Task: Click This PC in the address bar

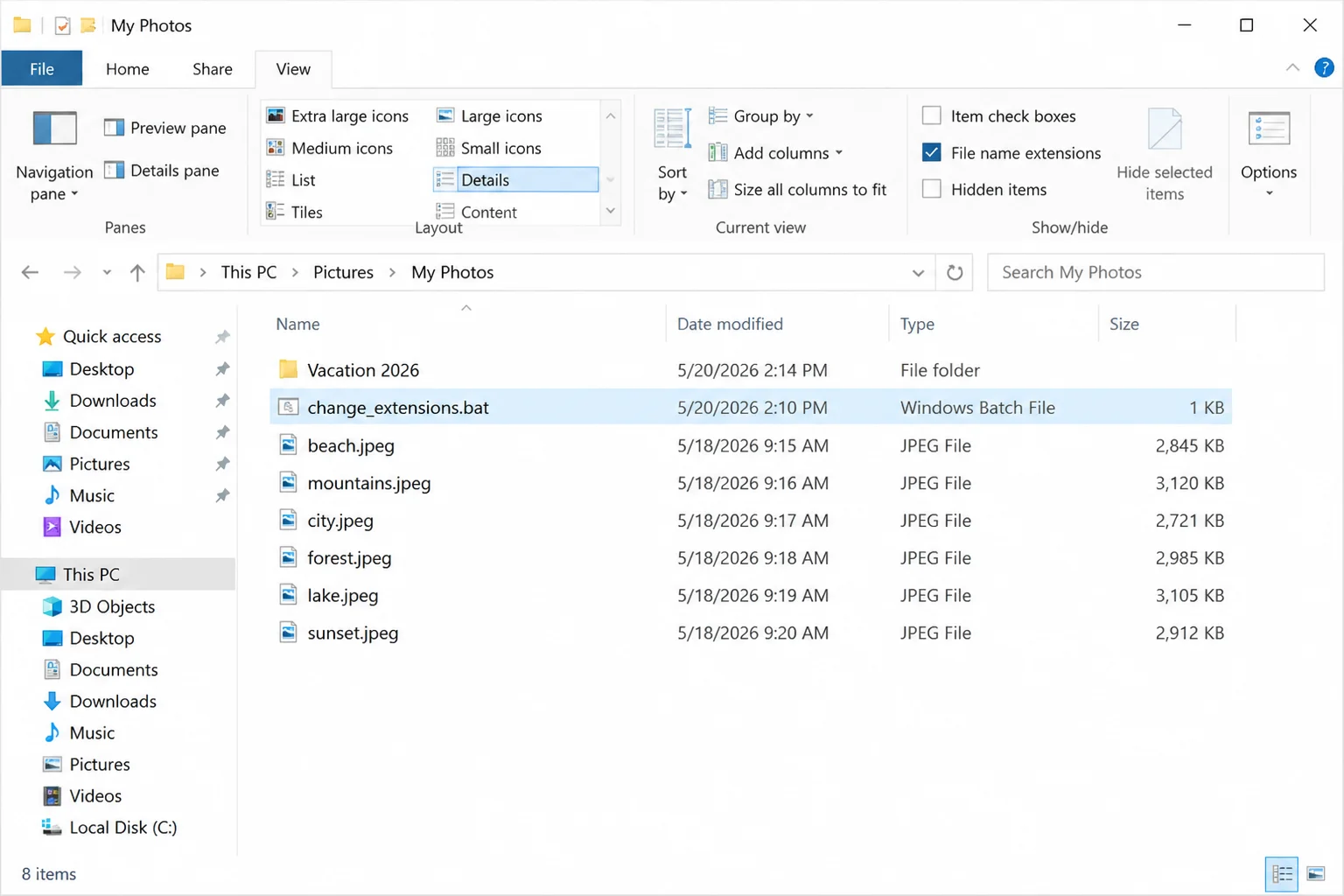Action: [x=248, y=272]
